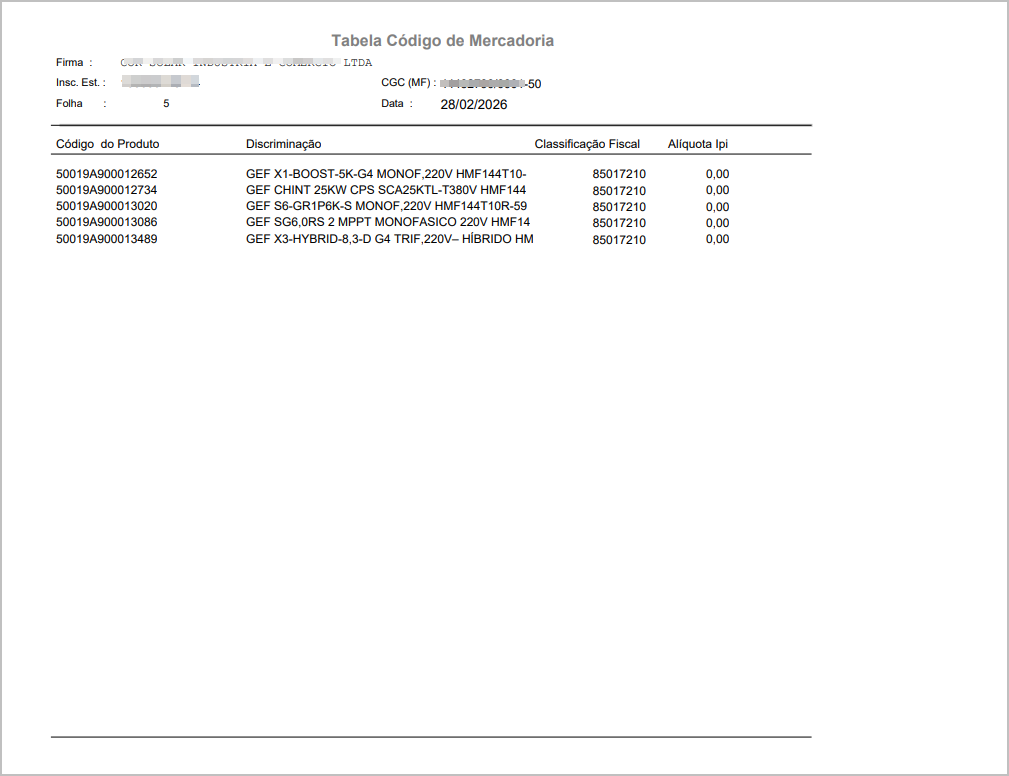Click the 'CGC (MF)' label
Screen dimensions: 1009x776
click(405, 83)
